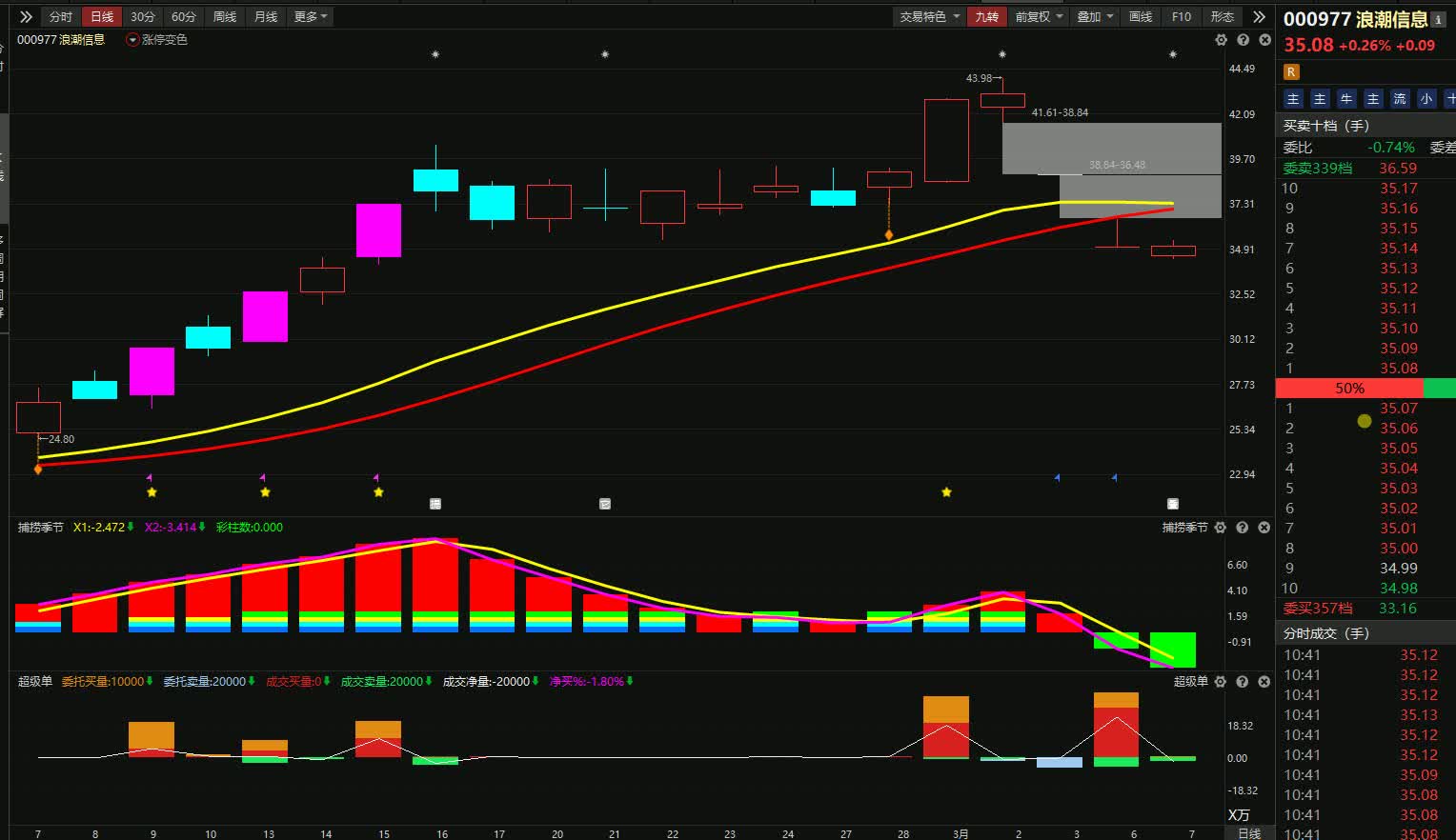Click the first 主 tag icon
The height and width of the screenshot is (840, 1456).
pyautogui.click(x=1293, y=98)
